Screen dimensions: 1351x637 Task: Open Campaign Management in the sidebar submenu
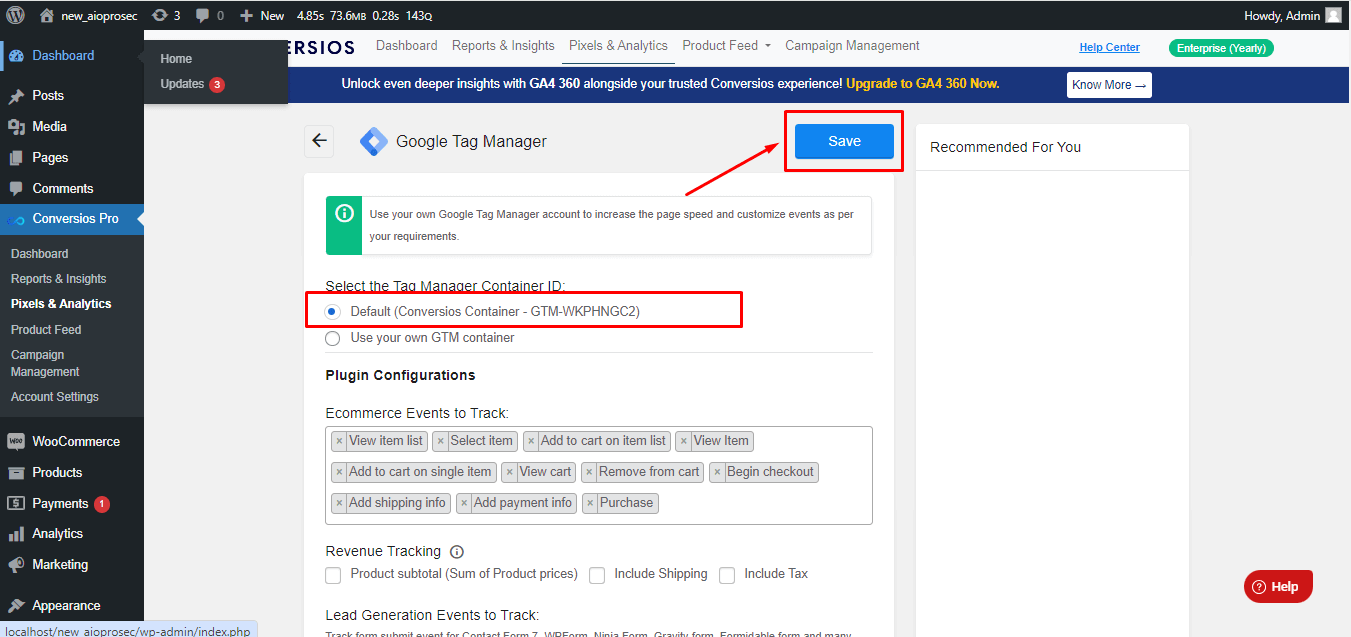45,363
